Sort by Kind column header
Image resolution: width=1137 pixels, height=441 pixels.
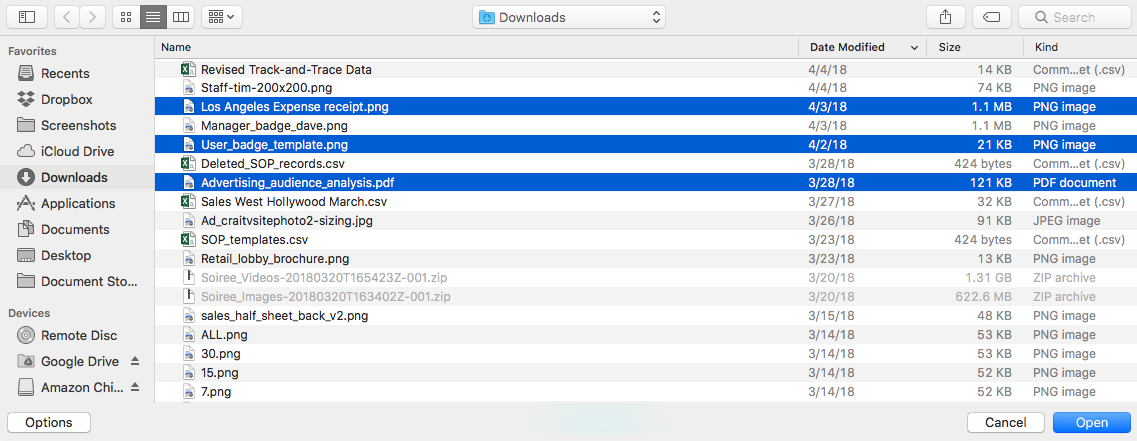click(1080, 47)
